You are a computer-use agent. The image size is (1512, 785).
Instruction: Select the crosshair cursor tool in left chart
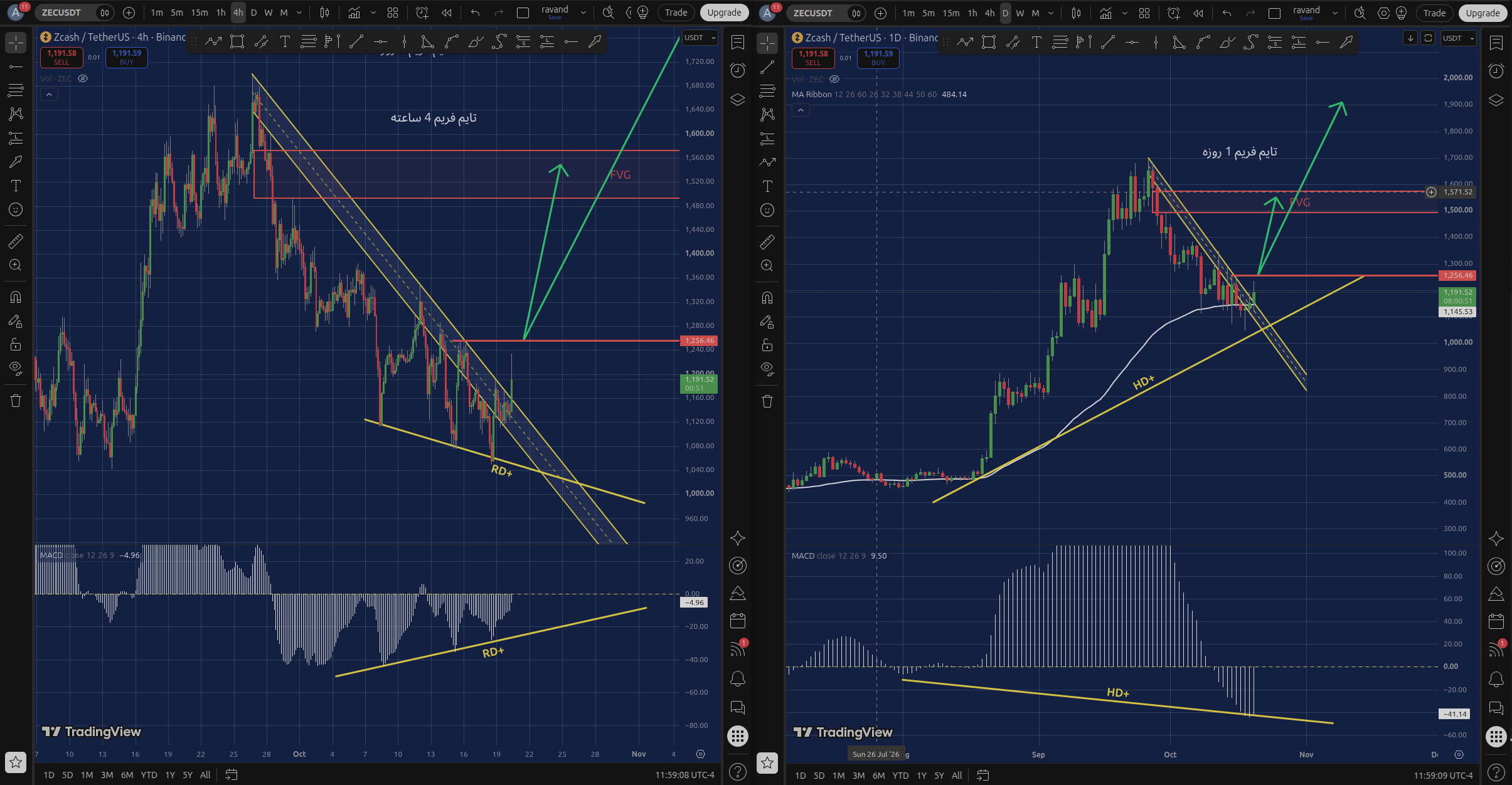coord(16,43)
